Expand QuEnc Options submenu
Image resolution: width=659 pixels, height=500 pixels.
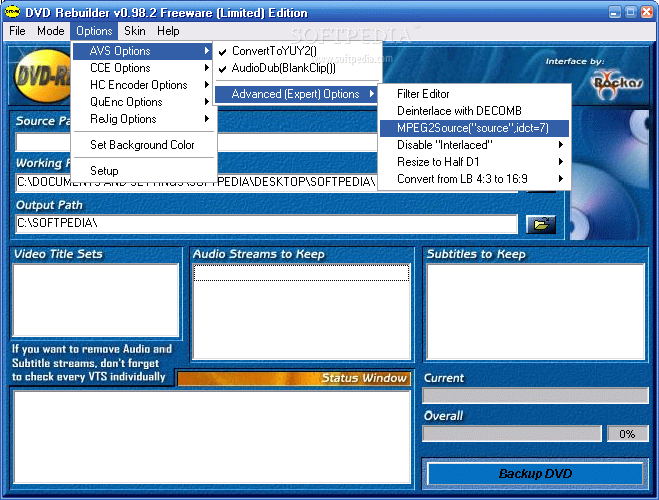[143, 102]
